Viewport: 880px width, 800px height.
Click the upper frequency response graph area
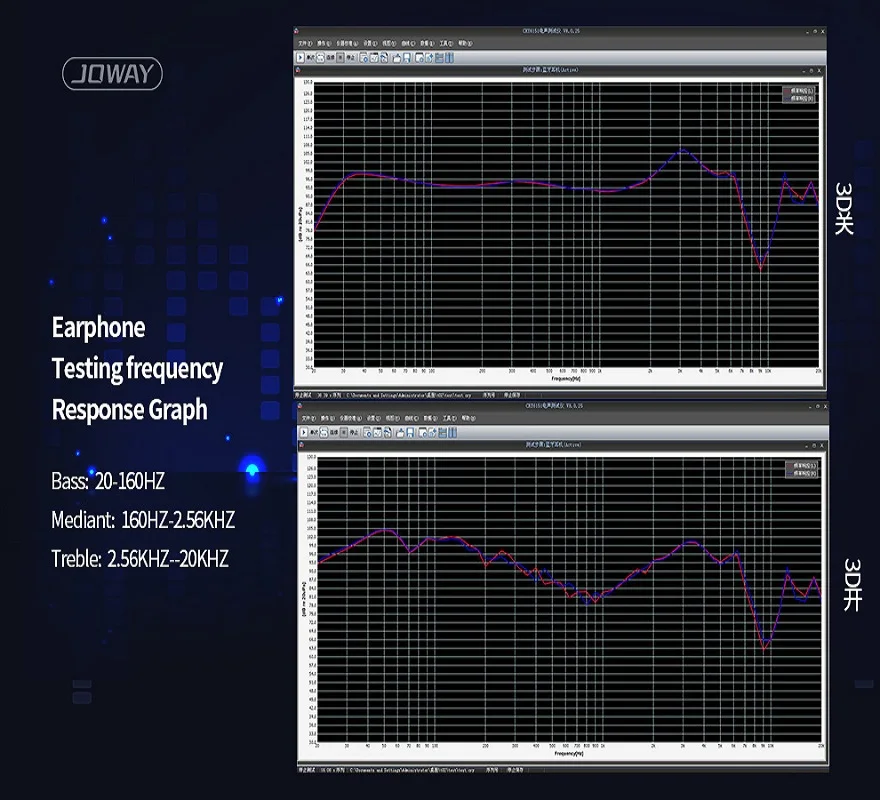(566, 225)
